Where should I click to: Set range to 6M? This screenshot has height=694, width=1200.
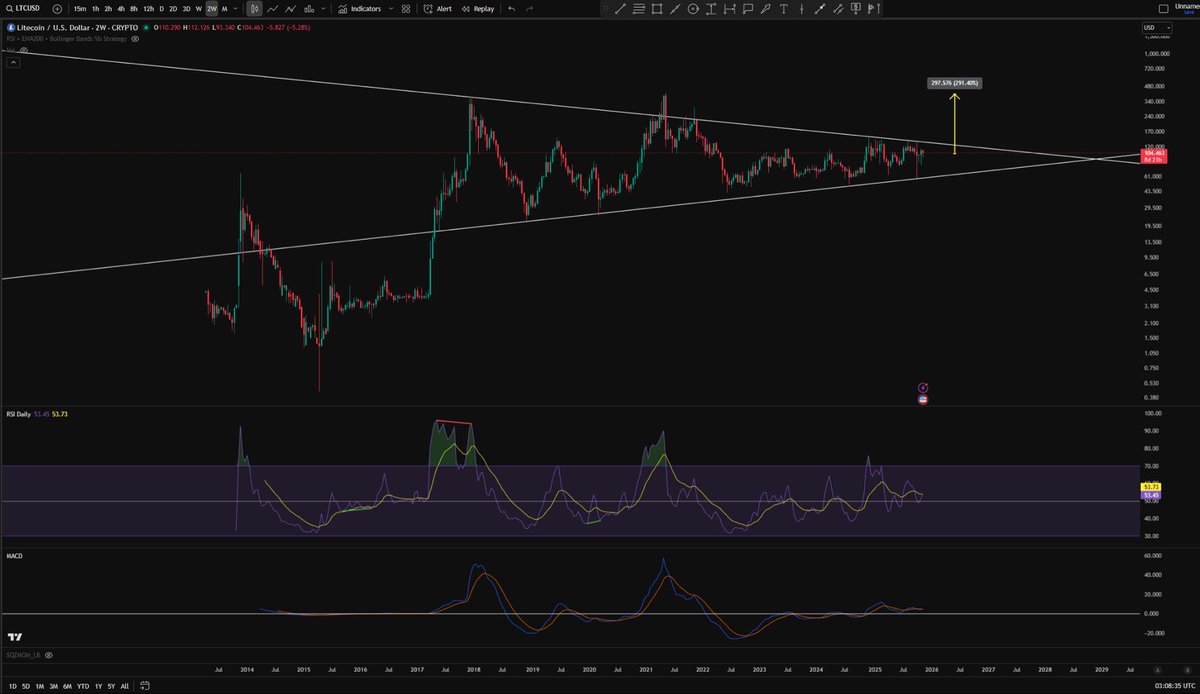67,686
